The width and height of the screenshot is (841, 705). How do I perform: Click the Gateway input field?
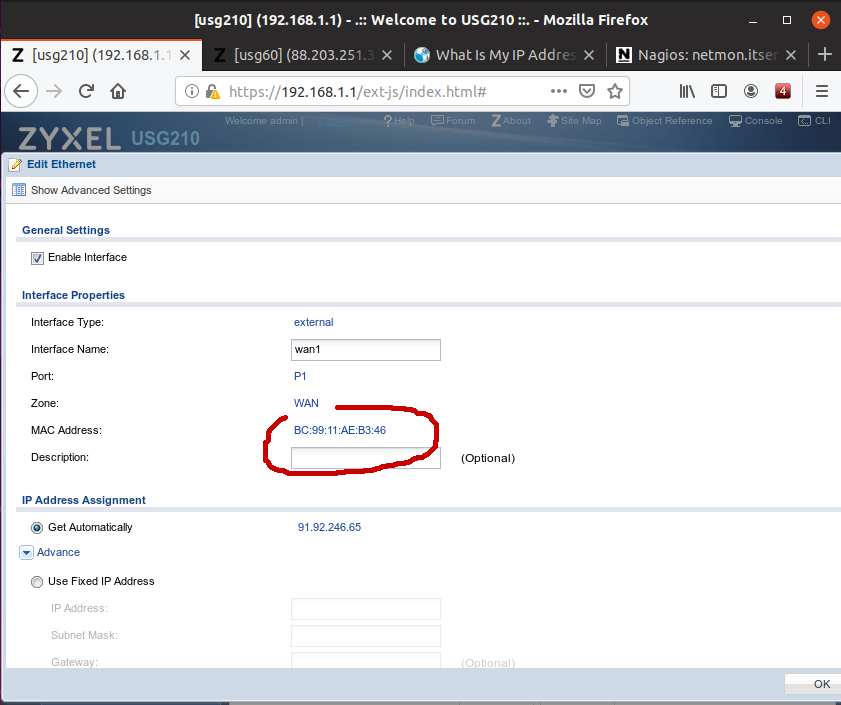pyautogui.click(x=366, y=660)
